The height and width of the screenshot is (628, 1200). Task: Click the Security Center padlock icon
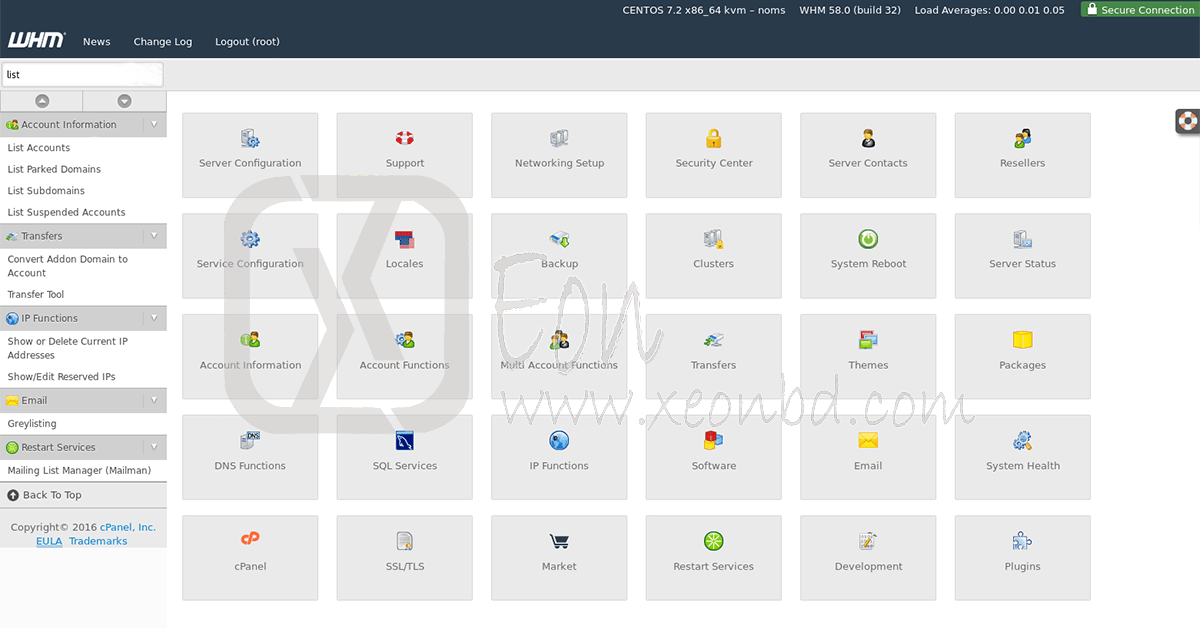click(713, 139)
